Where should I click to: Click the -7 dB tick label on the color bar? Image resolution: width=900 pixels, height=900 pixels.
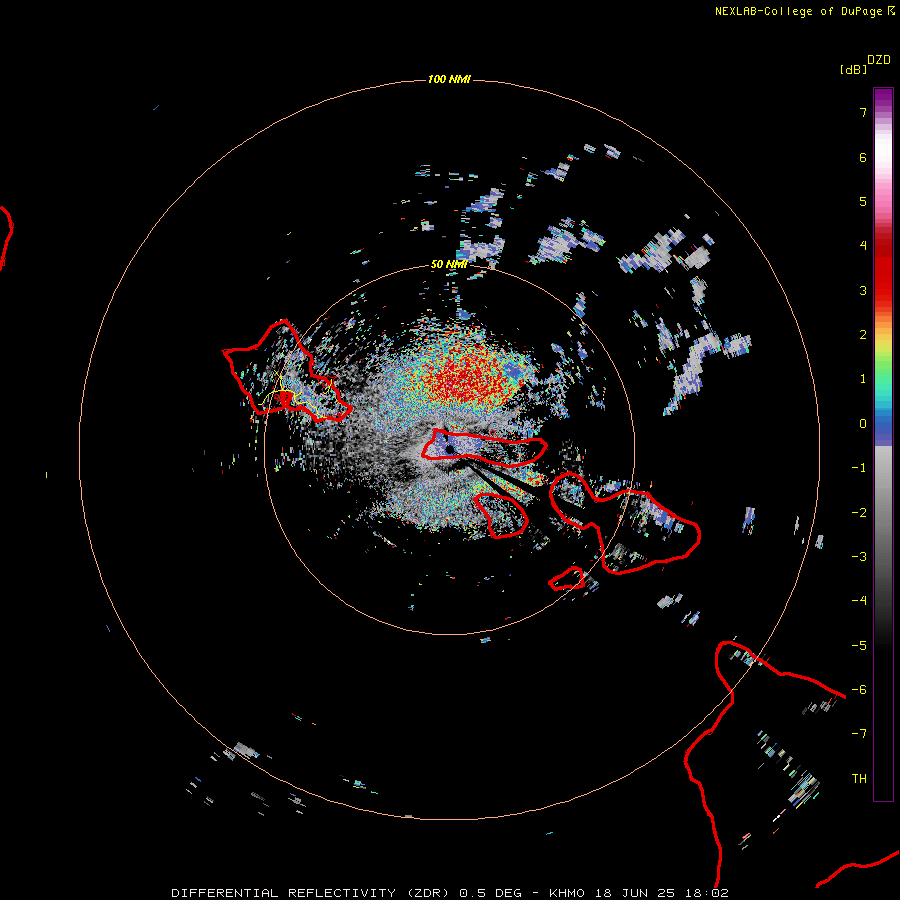[x=859, y=734]
